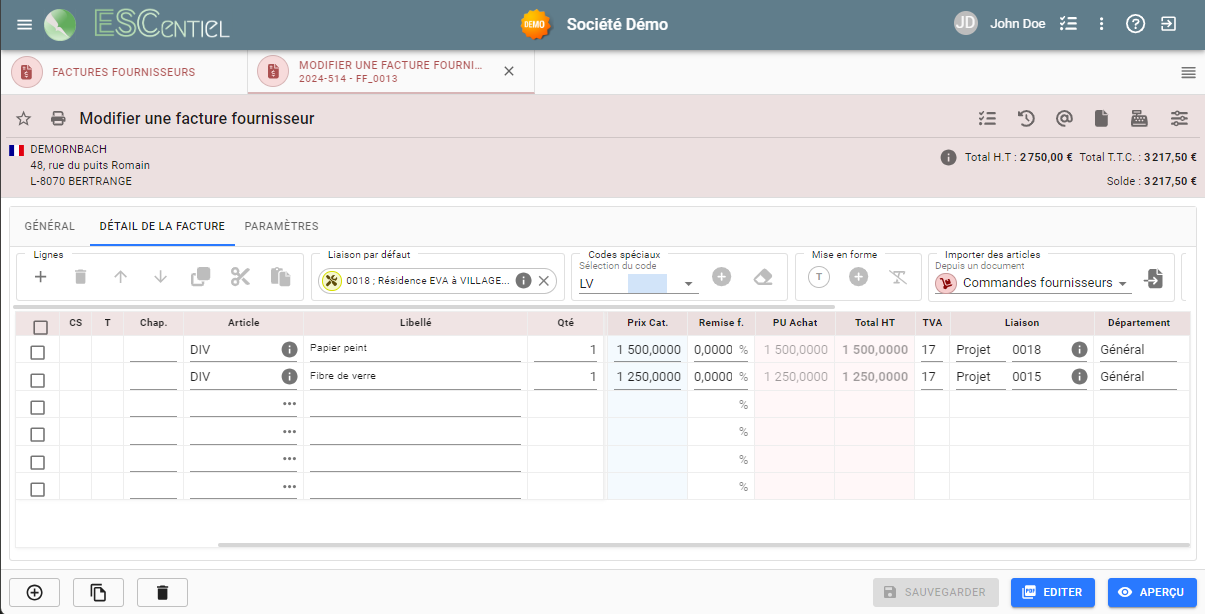Click the Libellé field of first empty row
This screenshot has width=1205, height=614.
pos(415,405)
